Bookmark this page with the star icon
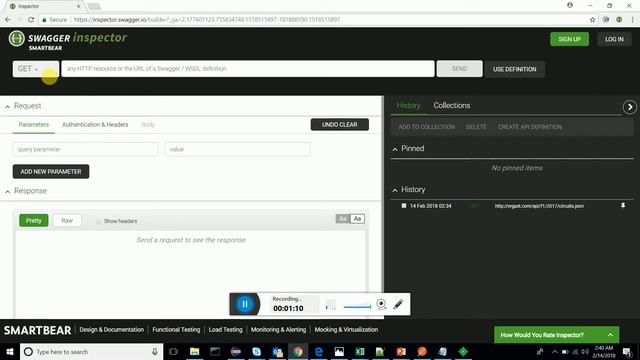 tap(592, 20)
